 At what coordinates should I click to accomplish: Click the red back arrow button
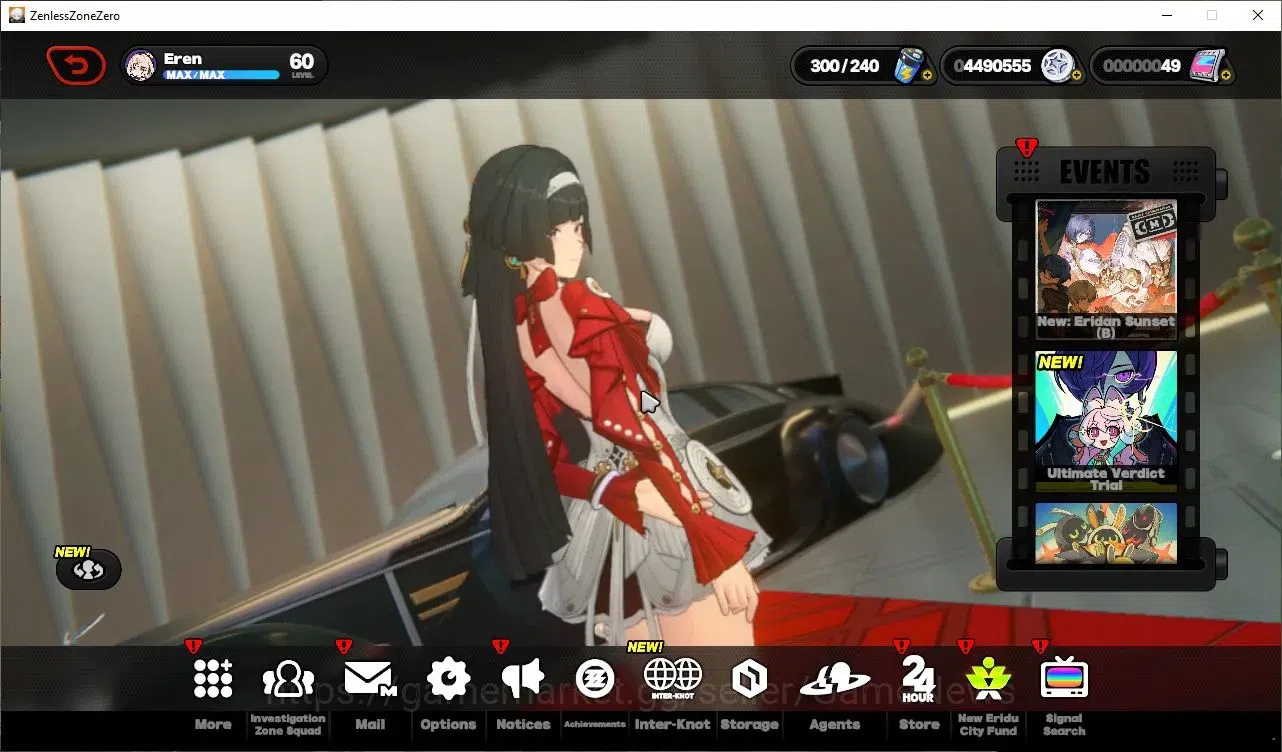tap(76, 66)
